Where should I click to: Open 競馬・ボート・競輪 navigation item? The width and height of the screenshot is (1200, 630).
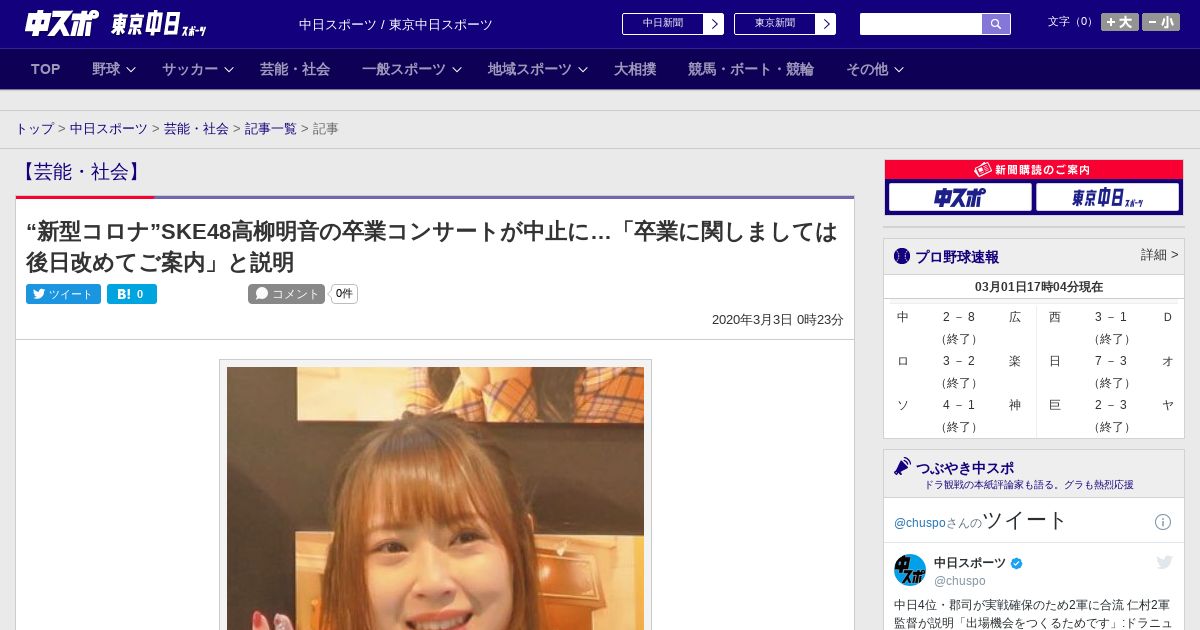pyautogui.click(x=751, y=69)
